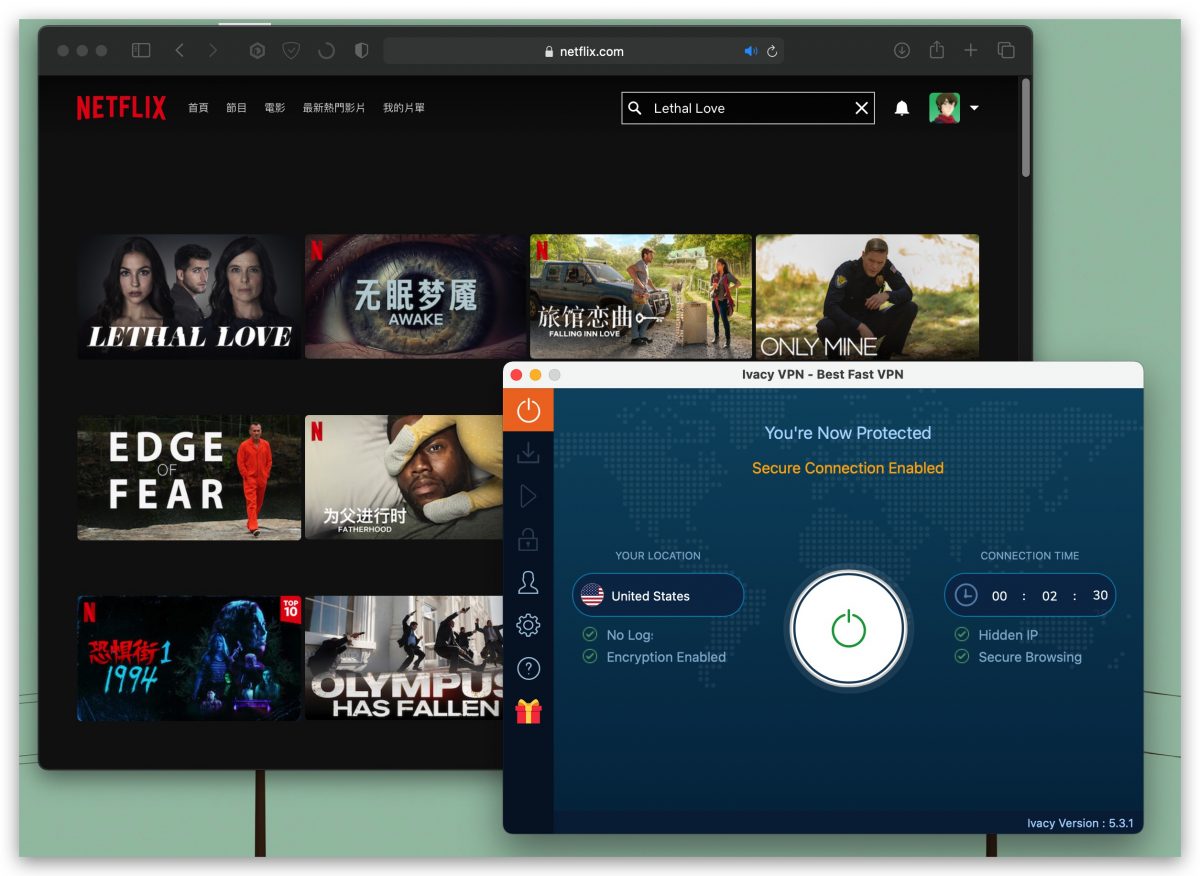
Task: Click the Secure Browsing check item
Action: [1018, 657]
